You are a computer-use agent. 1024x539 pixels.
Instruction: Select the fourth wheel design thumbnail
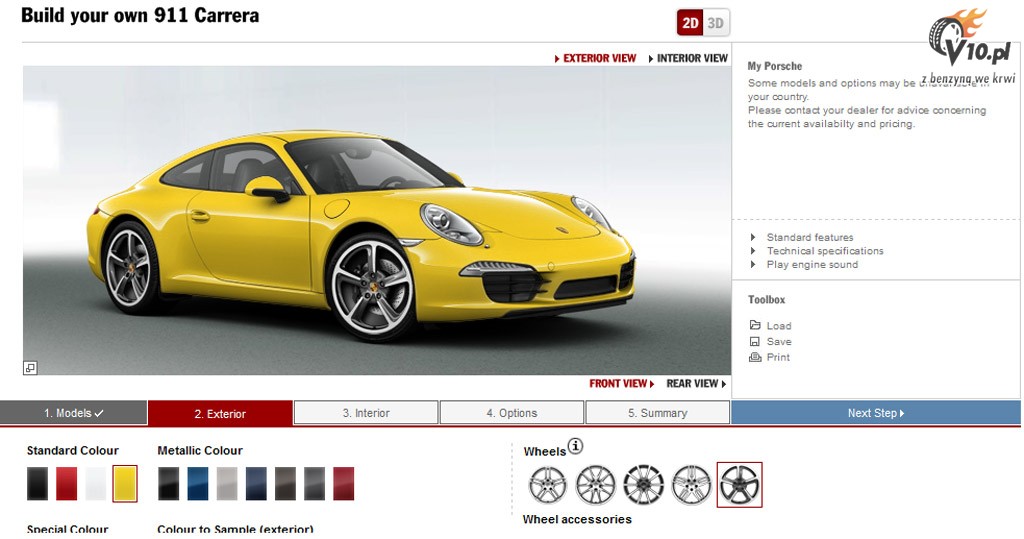[x=692, y=485]
